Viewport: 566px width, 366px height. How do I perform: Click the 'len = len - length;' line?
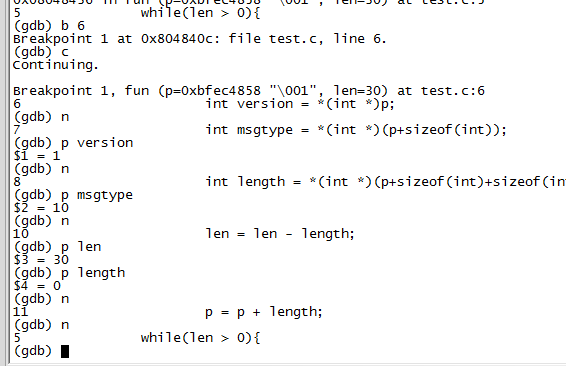point(280,234)
